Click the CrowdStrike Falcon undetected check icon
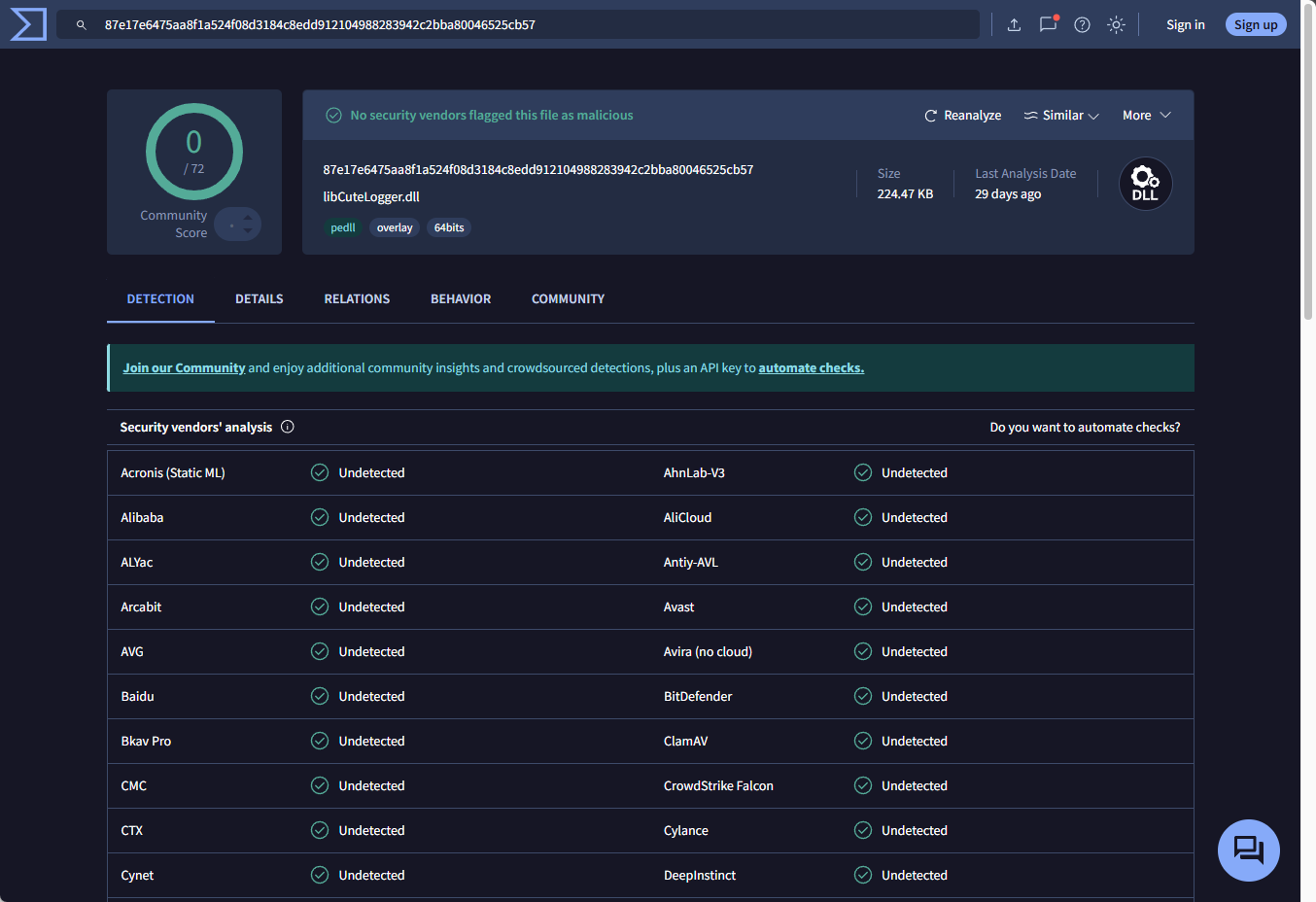This screenshot has height=902, width=1316. pyautogui.click(x=863, y=785)
